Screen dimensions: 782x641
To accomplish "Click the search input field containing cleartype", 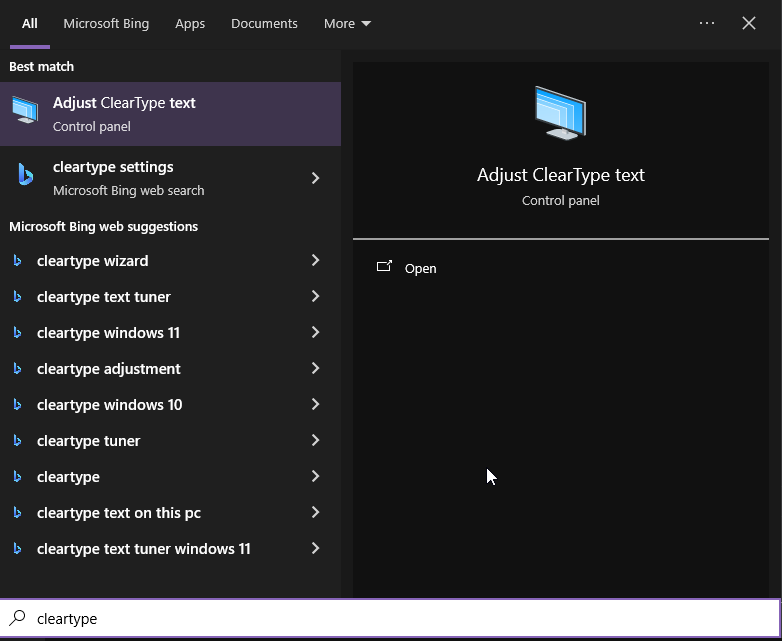I will 400,618.
